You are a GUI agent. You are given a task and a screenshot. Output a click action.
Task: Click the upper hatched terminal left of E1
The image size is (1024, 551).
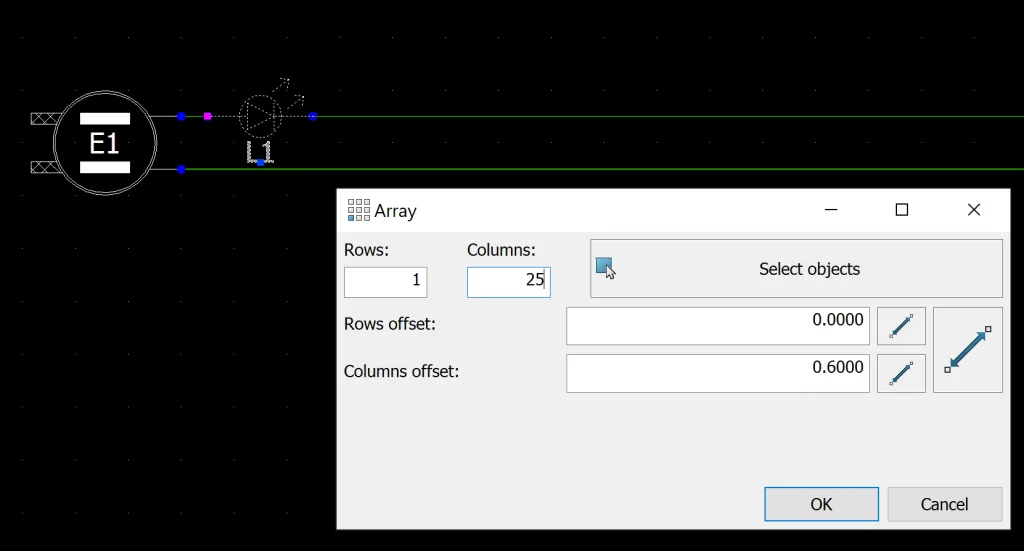pyautogui.click(x=43, y=118)
